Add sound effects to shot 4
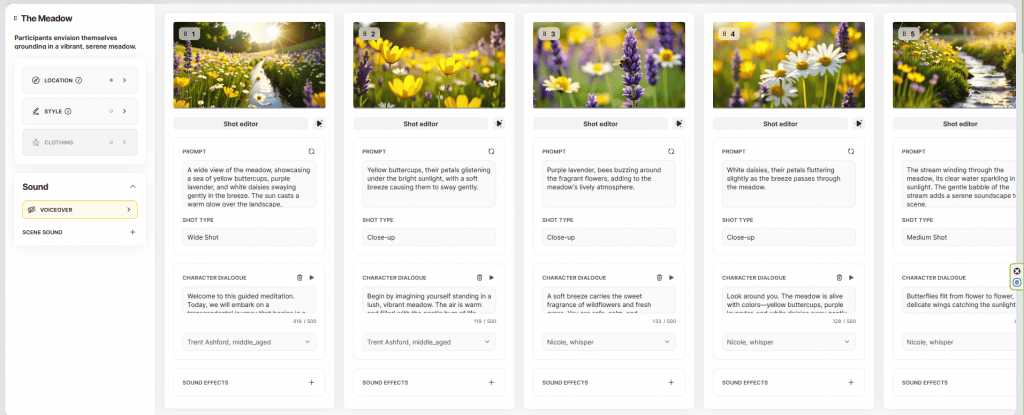This screenshot has height=415, width=1024. pos(850,382)
